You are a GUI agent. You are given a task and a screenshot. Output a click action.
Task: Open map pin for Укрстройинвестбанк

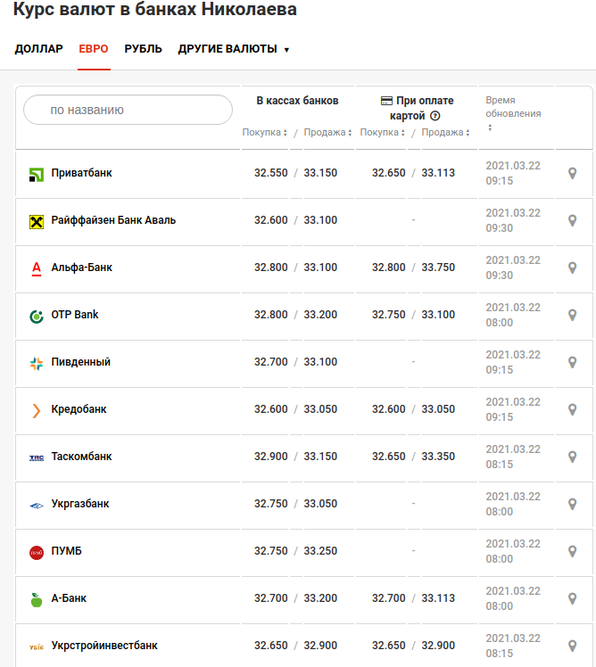pos(573,645)
